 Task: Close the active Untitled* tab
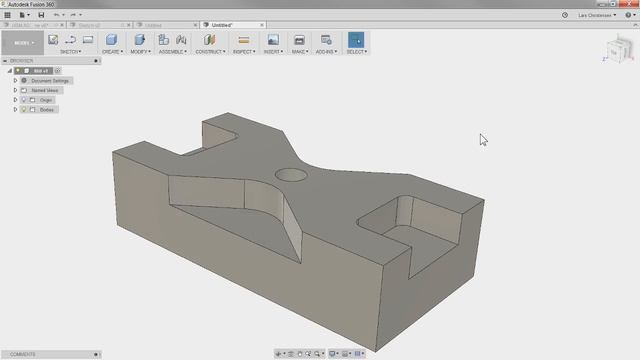point(262,25)
